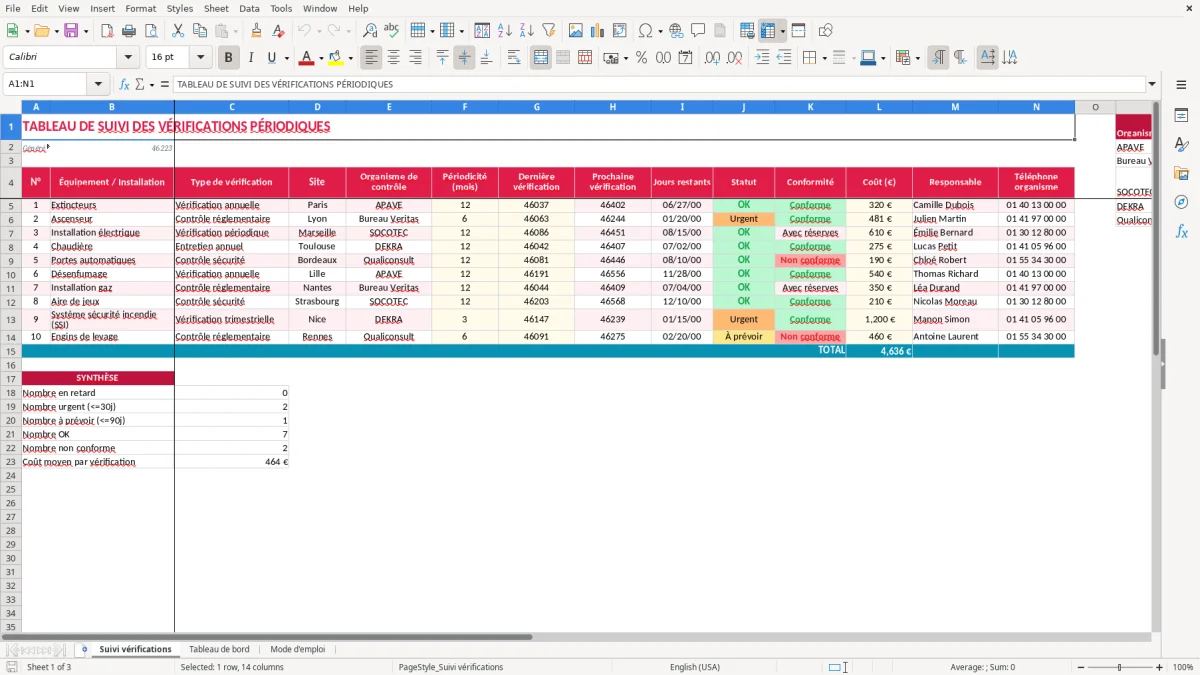Click the Sheet 1 of 3 status field

click(49, 667)
